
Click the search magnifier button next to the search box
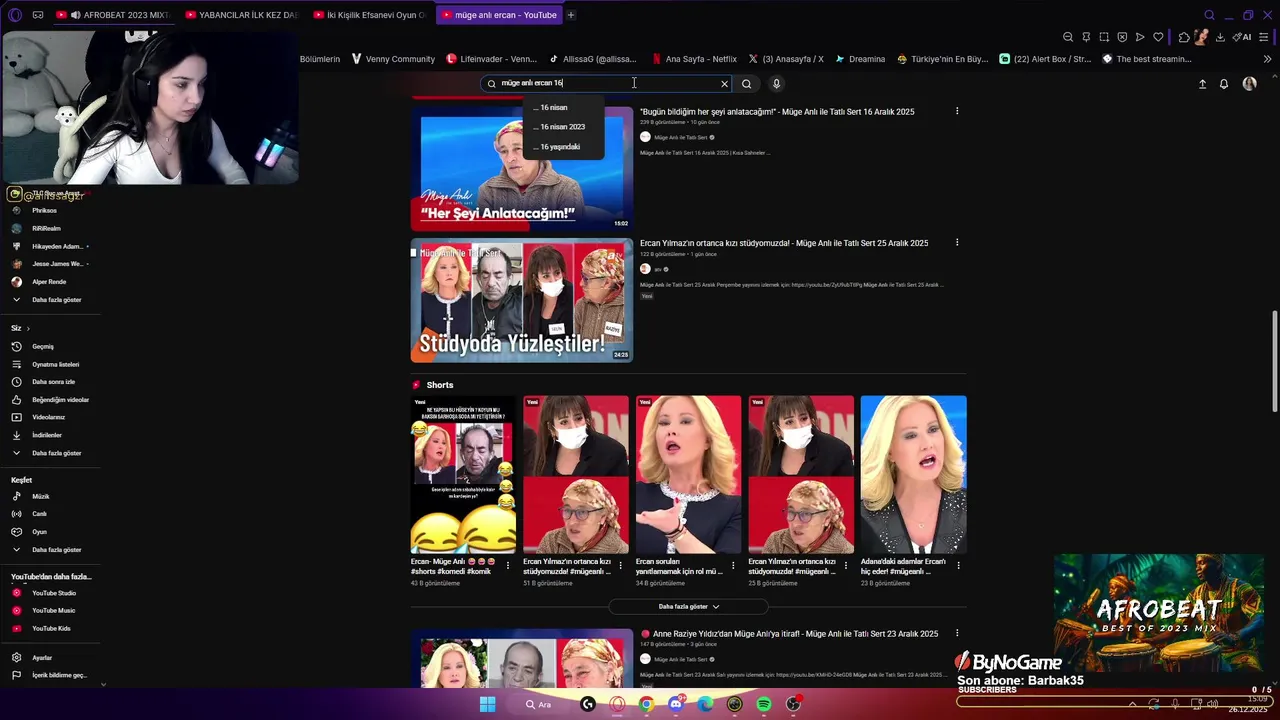click(746, 84)
